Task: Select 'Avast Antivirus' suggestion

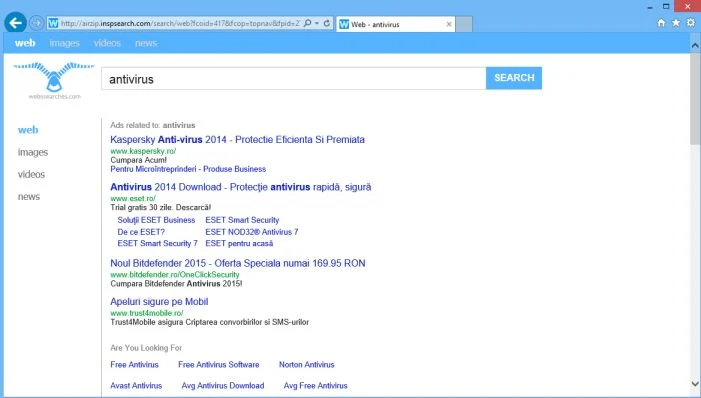Action: [136, 385]
